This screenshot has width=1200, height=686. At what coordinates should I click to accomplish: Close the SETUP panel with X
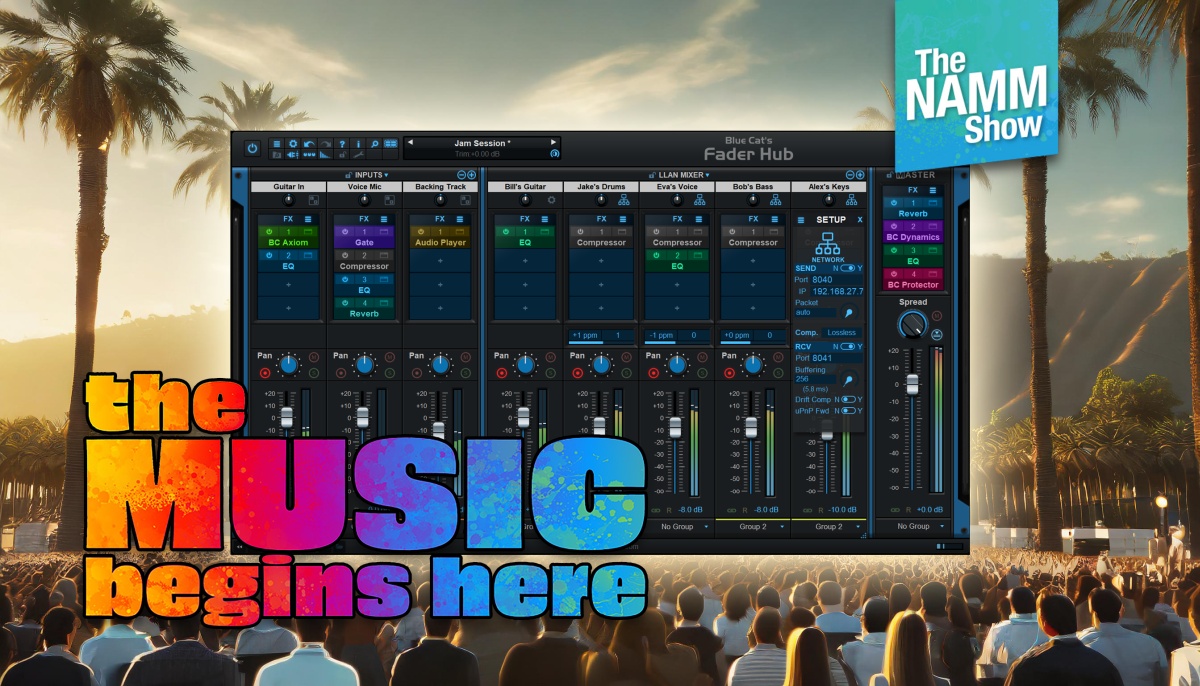(860, 220)
